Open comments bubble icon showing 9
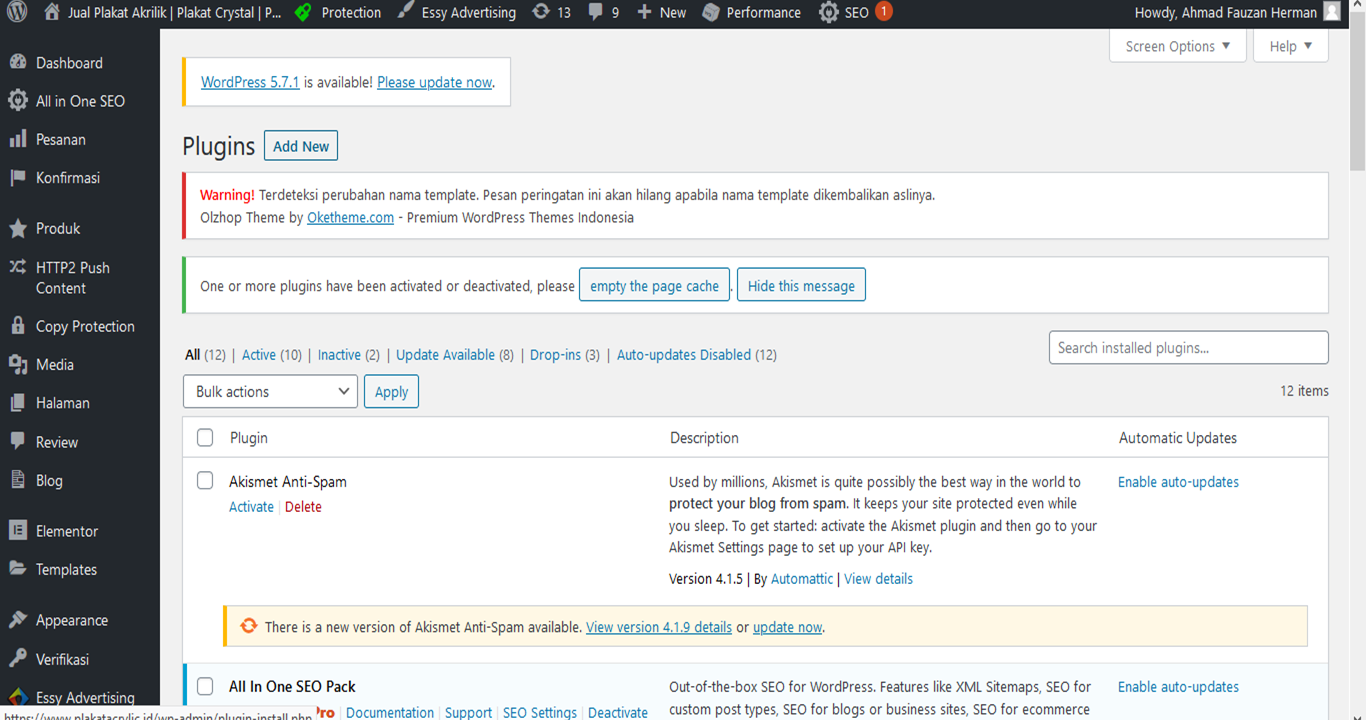The height and width of the screenshot is (720, 1366). point(596,12)
